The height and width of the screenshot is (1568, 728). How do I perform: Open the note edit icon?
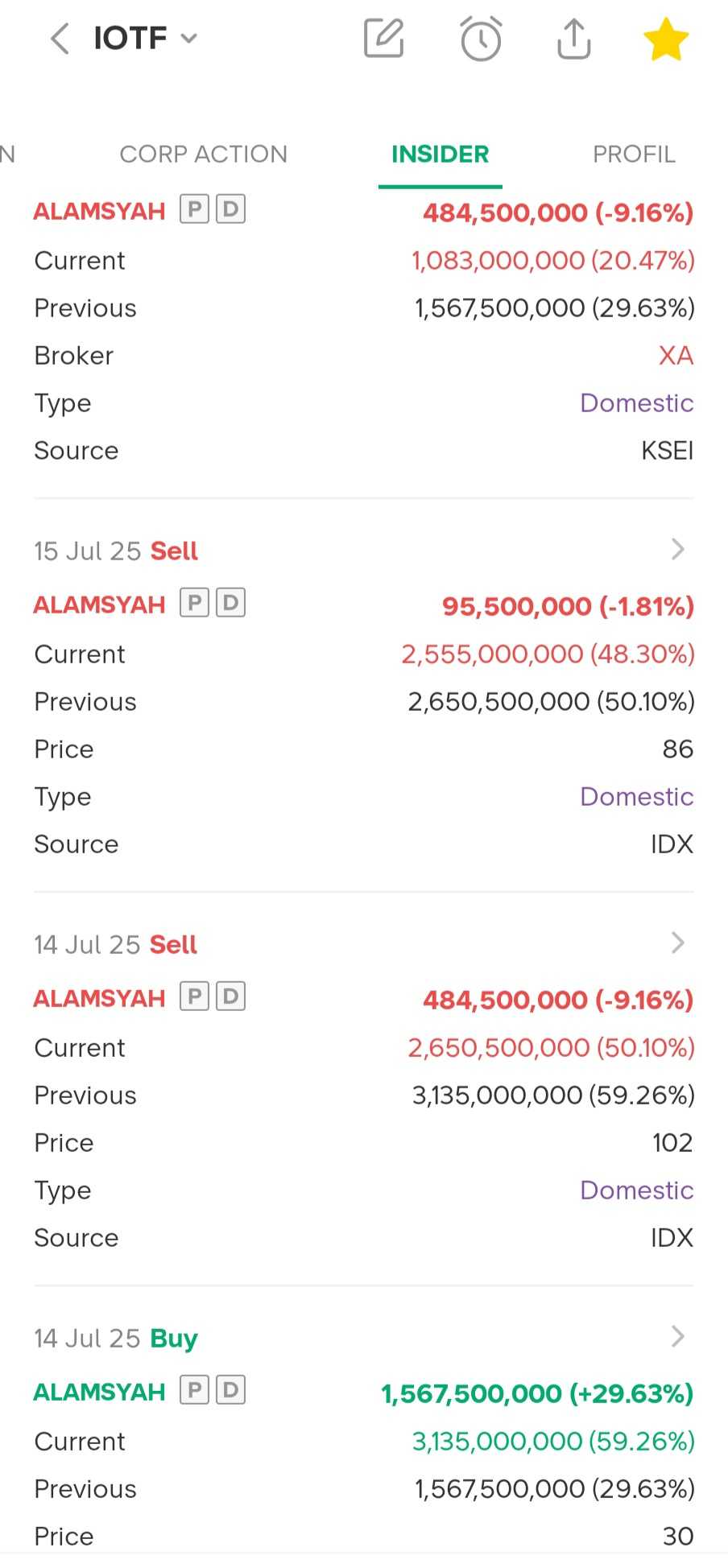coord(383,38)
